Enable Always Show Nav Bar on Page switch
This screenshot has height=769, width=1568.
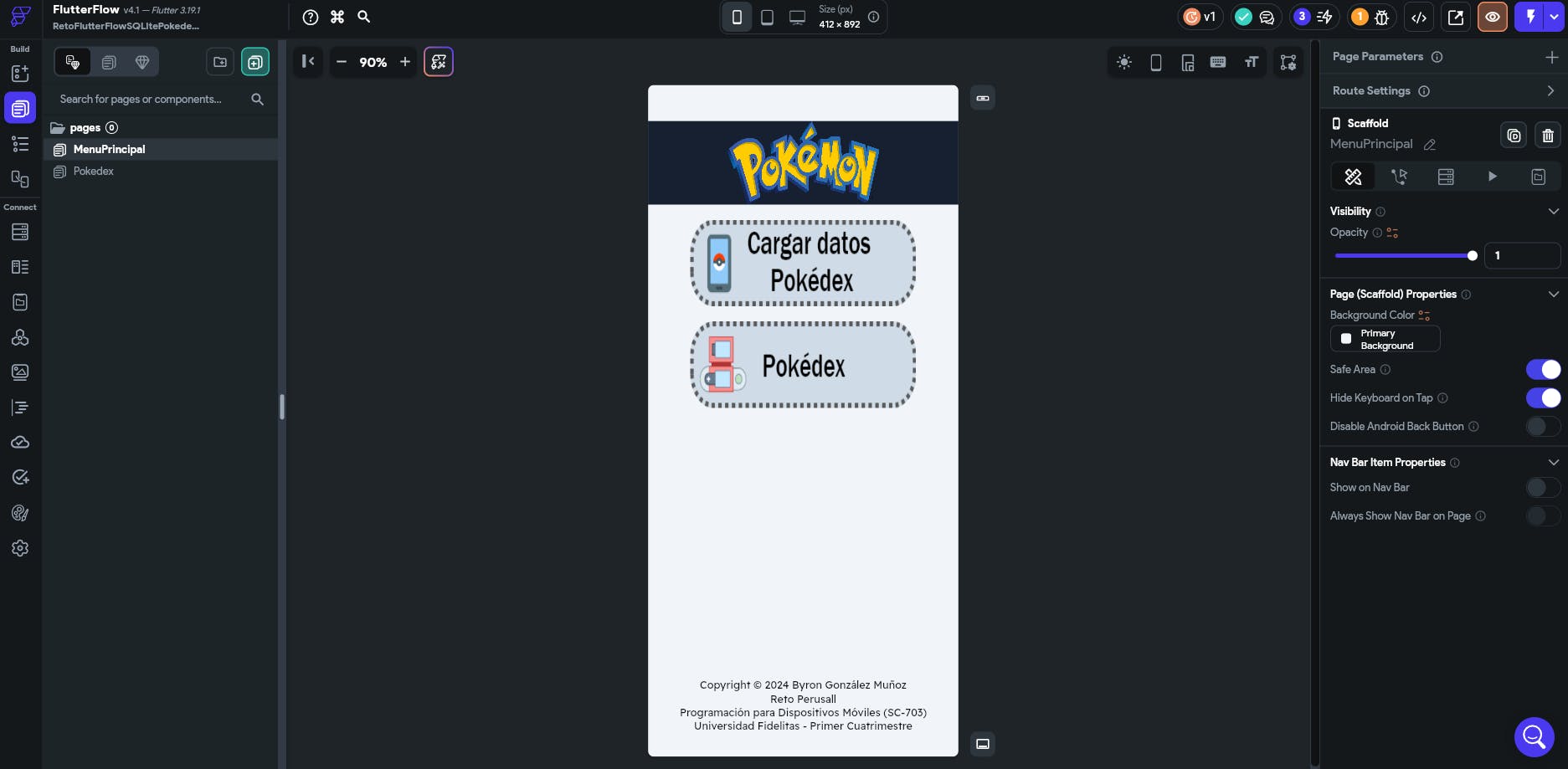tap(1543, 515)
